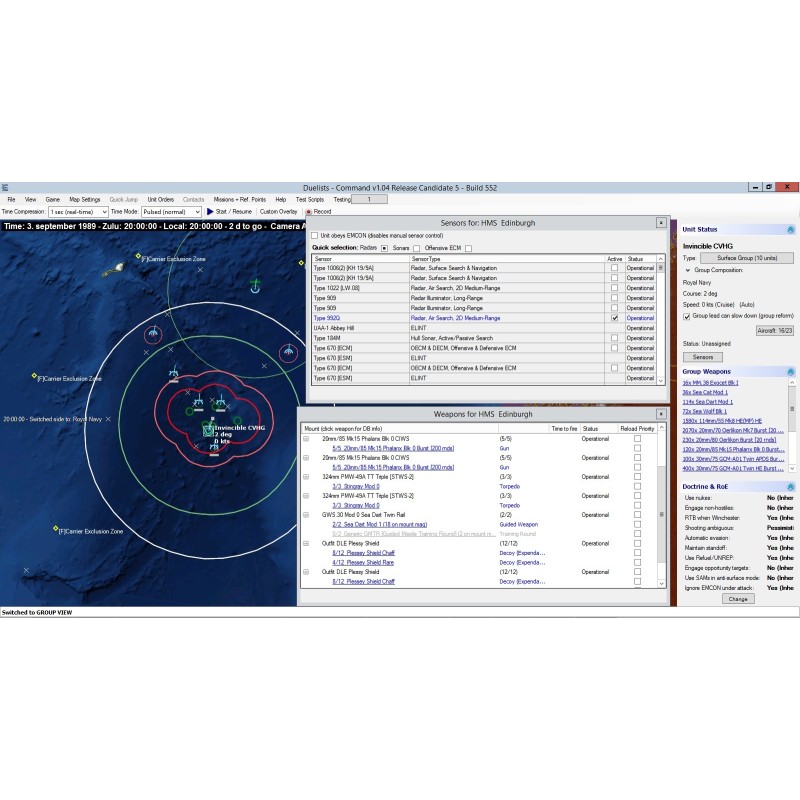Collapse the Doctrine & RoE panel icon
800x800 pixels.
(790, 484)
